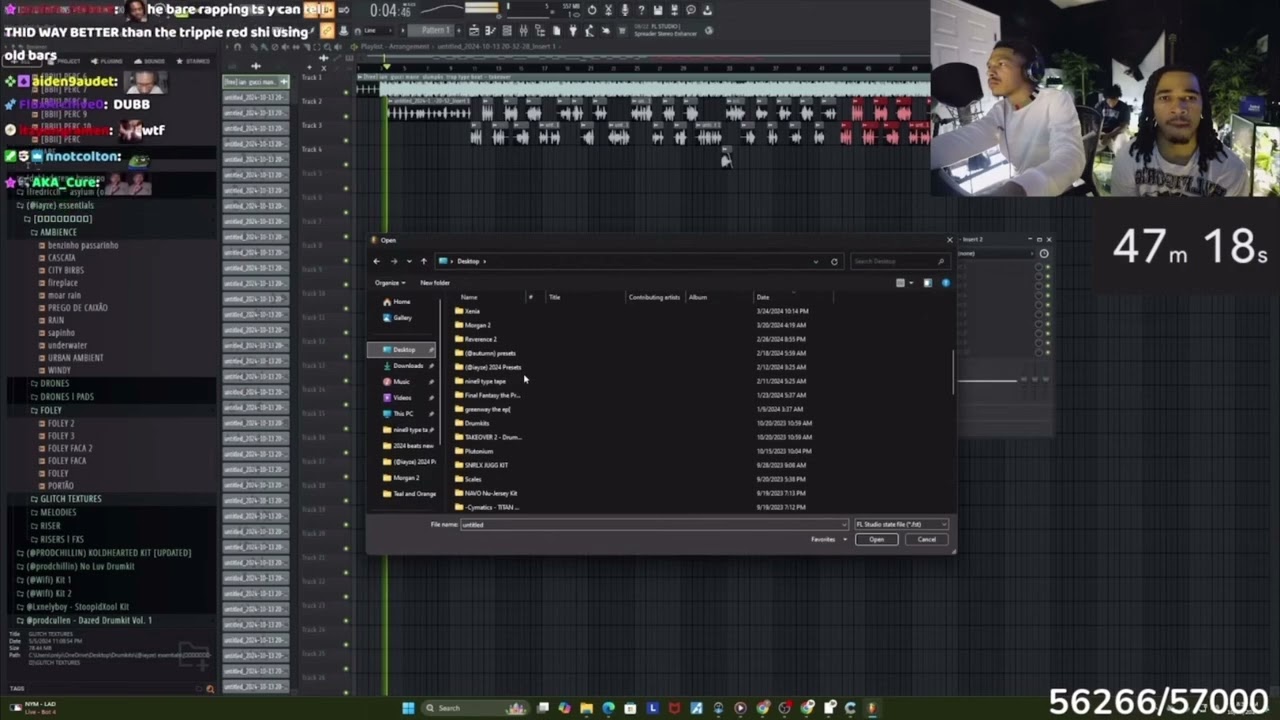Open the Pattern 1 selector dropdown
The height and width of the screenshot is (720, 1280).
point(437,30)
